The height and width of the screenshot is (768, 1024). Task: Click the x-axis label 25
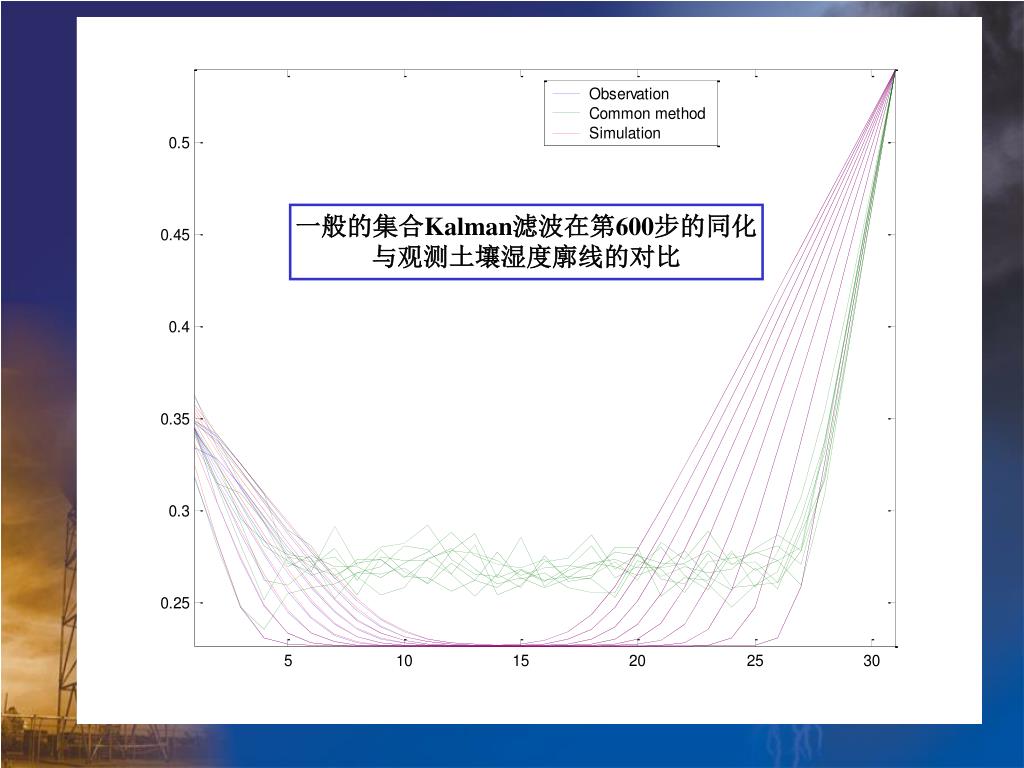point(754,661)
